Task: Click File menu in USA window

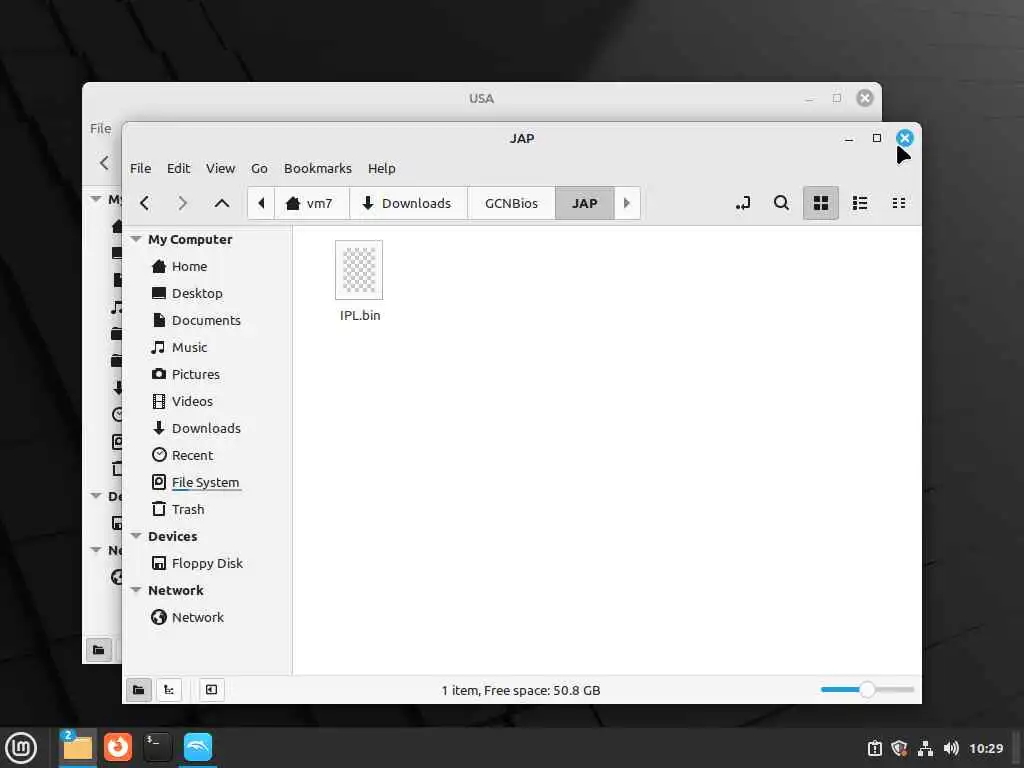Action: point(101,129)
